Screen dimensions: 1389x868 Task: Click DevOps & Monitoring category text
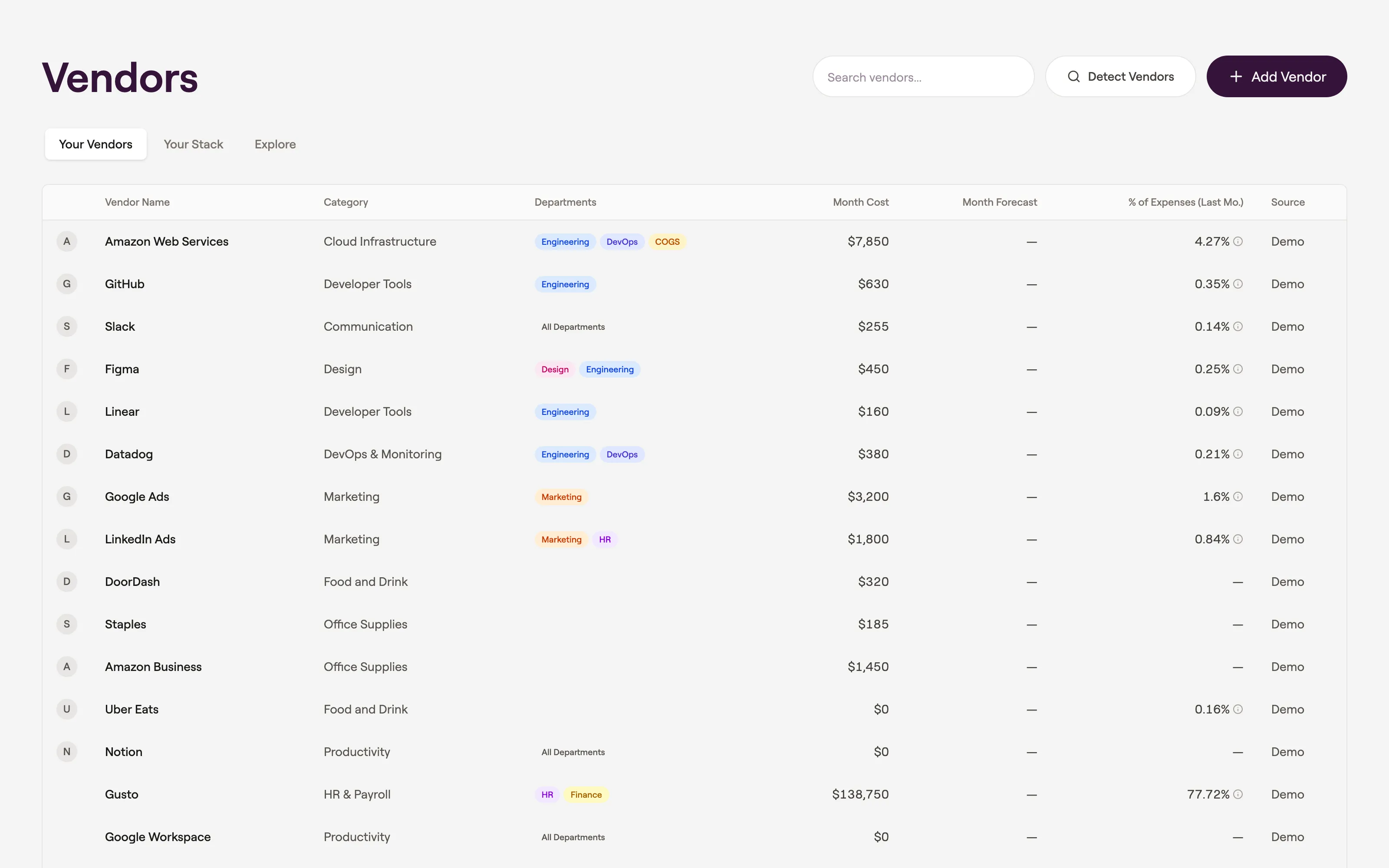(383, 454)
